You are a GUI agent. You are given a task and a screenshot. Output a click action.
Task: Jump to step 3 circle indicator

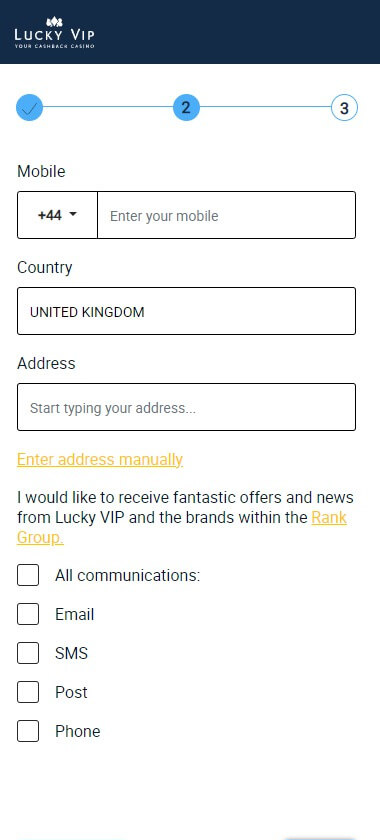point(344,108)
